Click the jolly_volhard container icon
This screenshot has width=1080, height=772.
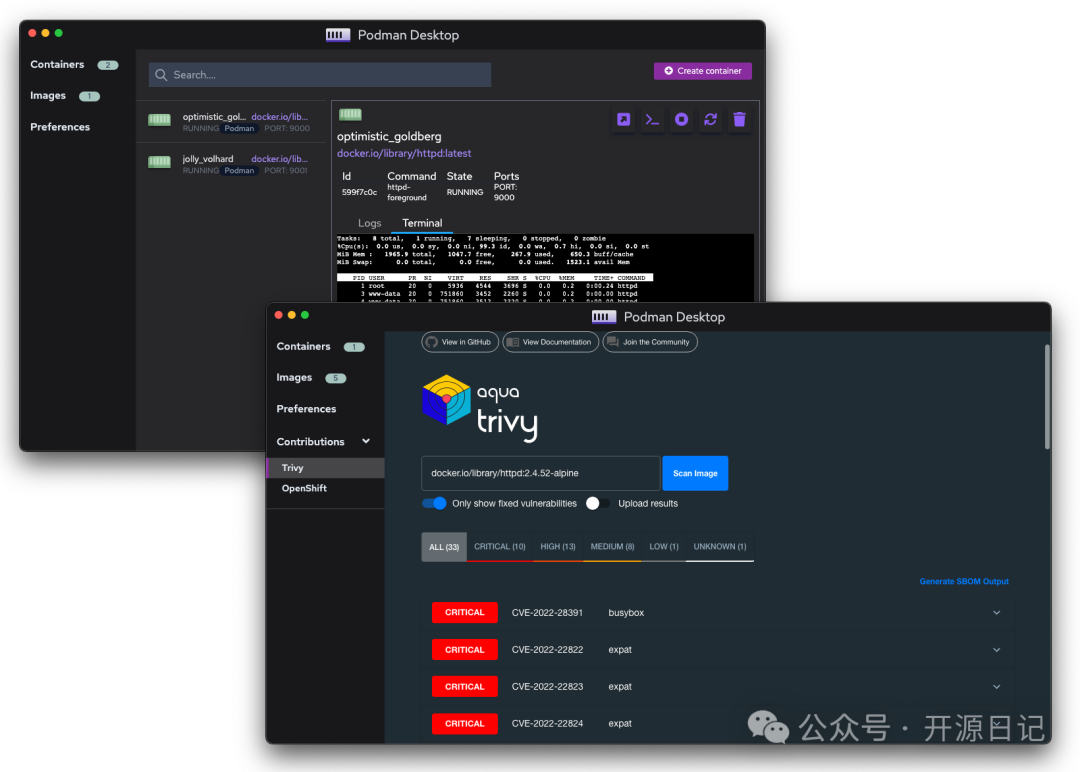point(159,162)
